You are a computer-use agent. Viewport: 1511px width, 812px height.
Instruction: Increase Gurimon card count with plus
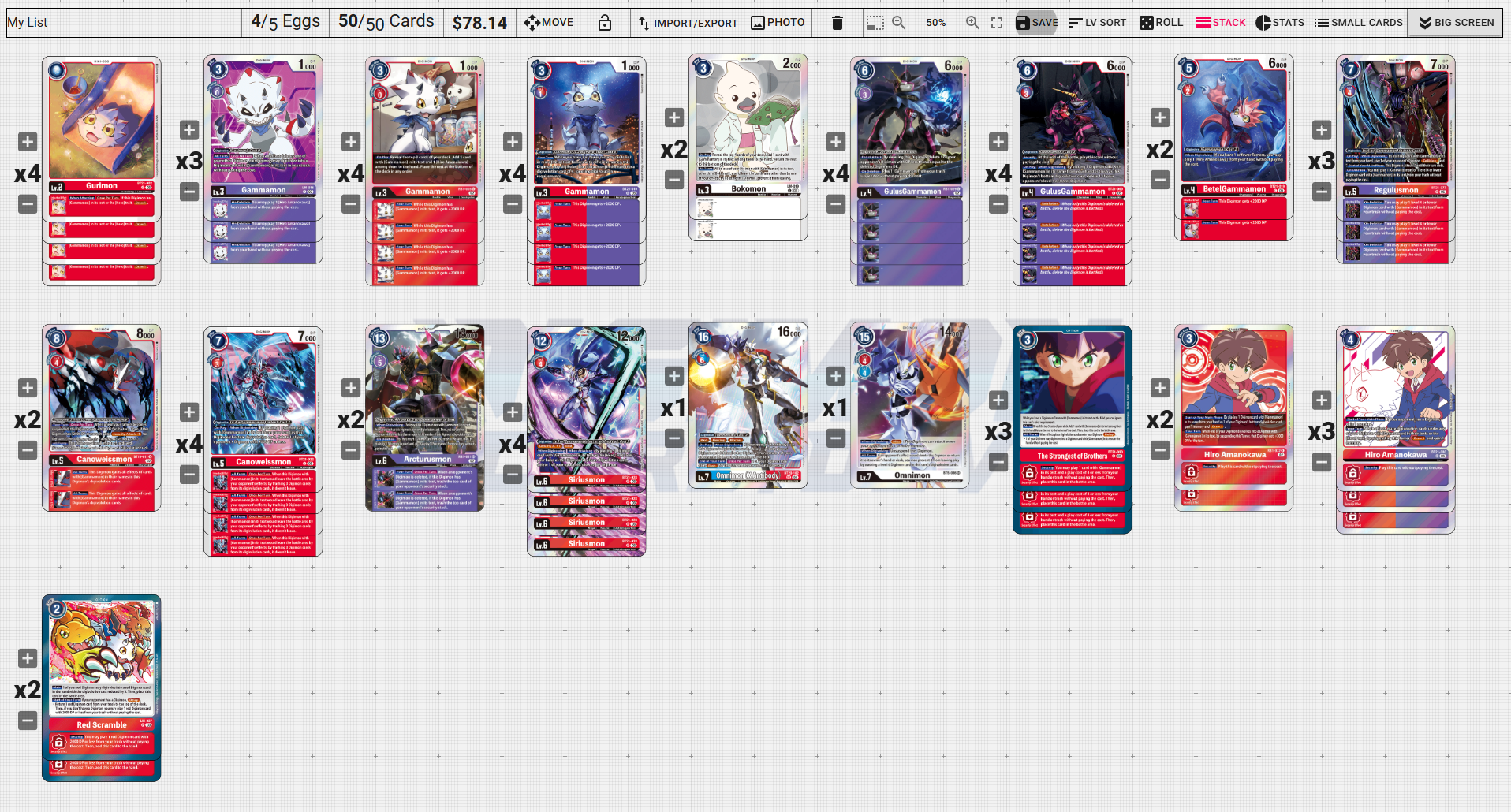click(x=28, y=142)
